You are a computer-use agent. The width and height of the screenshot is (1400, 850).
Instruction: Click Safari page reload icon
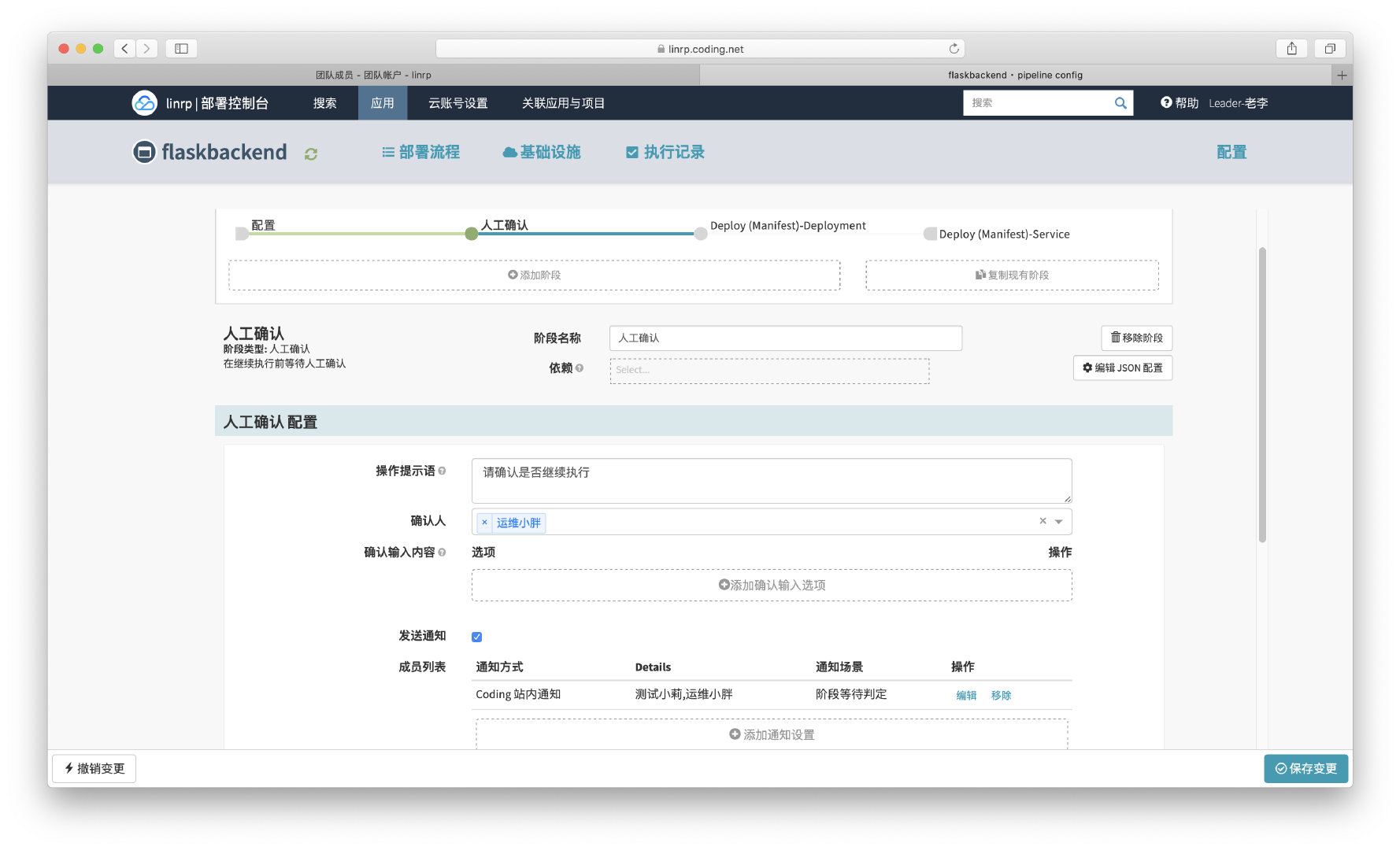(x=954, y=49)
